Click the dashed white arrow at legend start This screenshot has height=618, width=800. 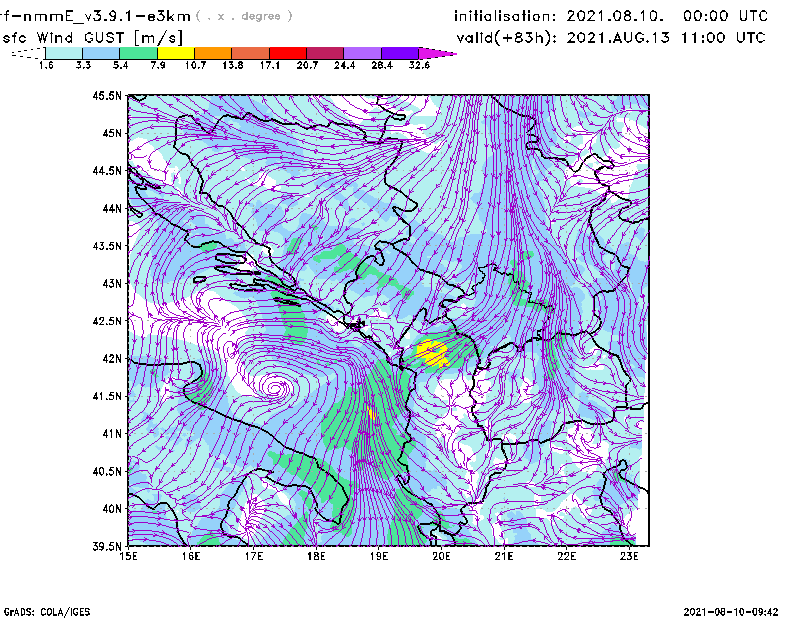click(x=28, y=53)
